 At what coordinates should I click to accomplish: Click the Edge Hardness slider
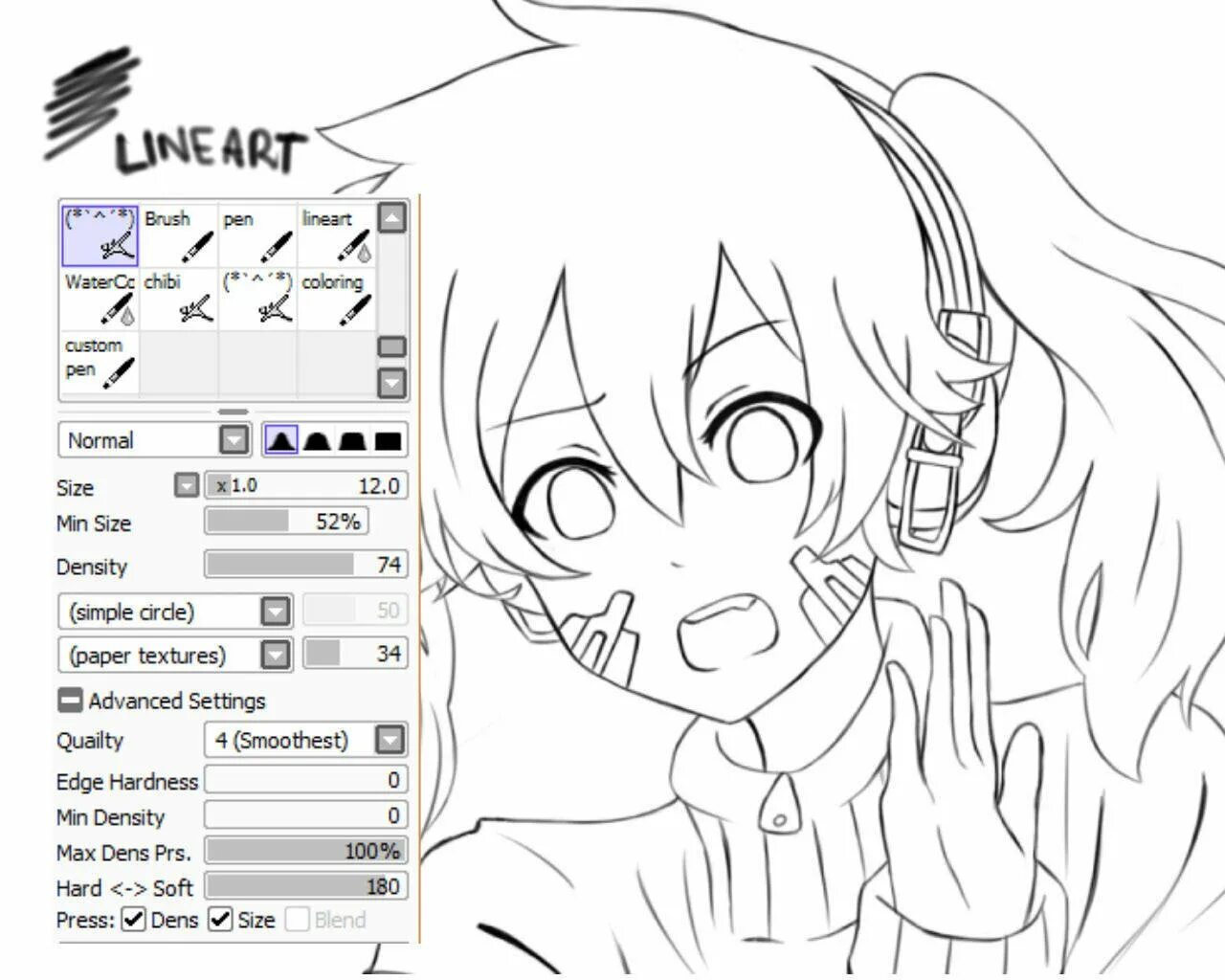[306, 780]
